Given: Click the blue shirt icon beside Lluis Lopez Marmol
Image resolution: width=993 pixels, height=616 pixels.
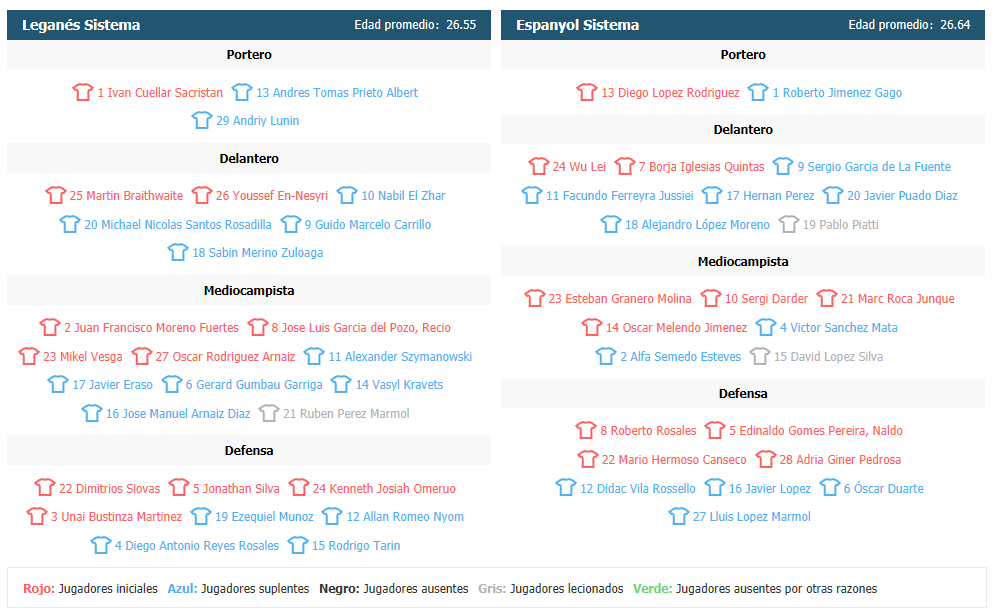Looking at the screenshot, I should point(679,516).
